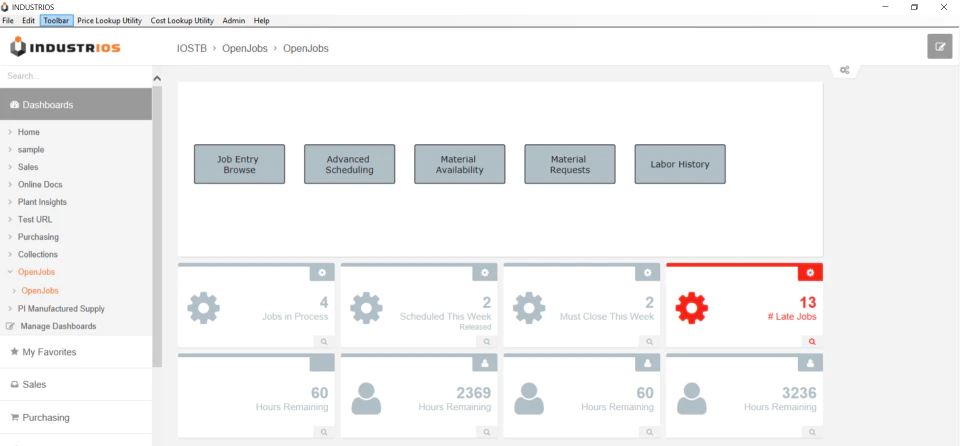Open the File menu

coord(8,20)
